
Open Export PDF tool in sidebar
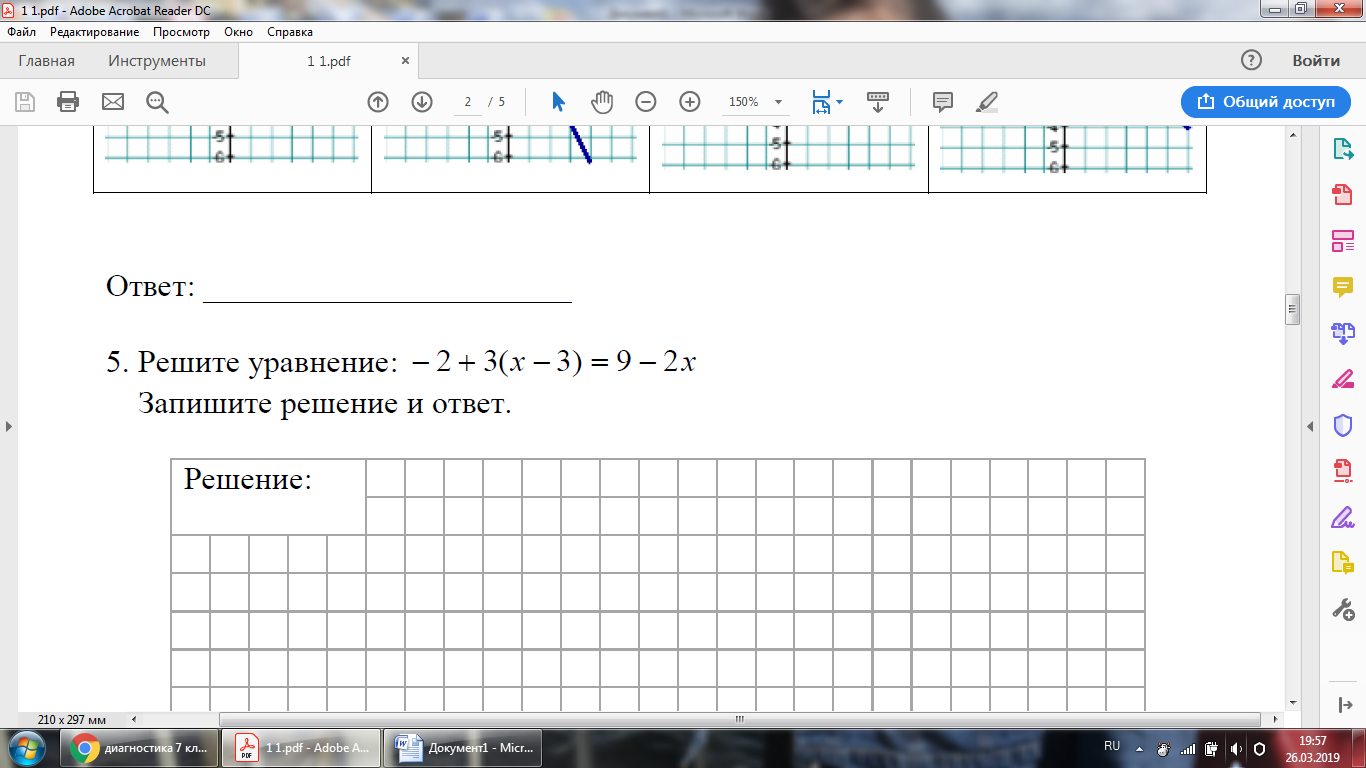[x=1343, y=150]
